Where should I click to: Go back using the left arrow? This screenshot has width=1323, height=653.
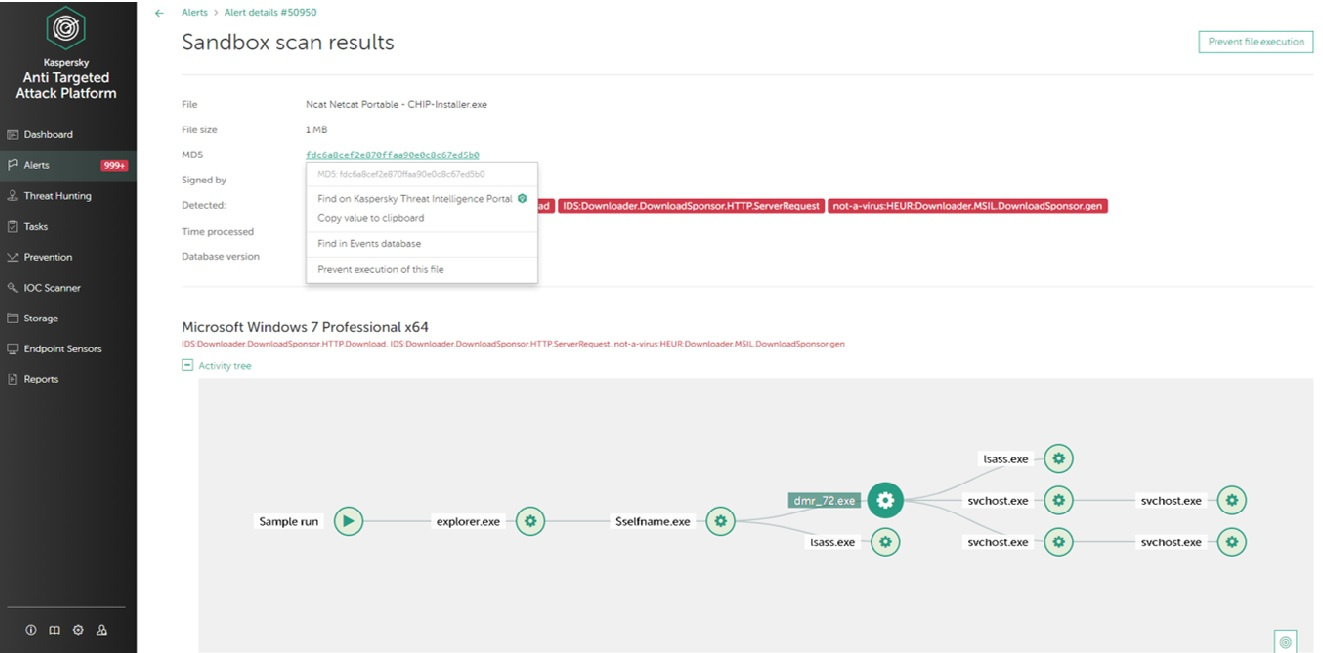[160, 13]
